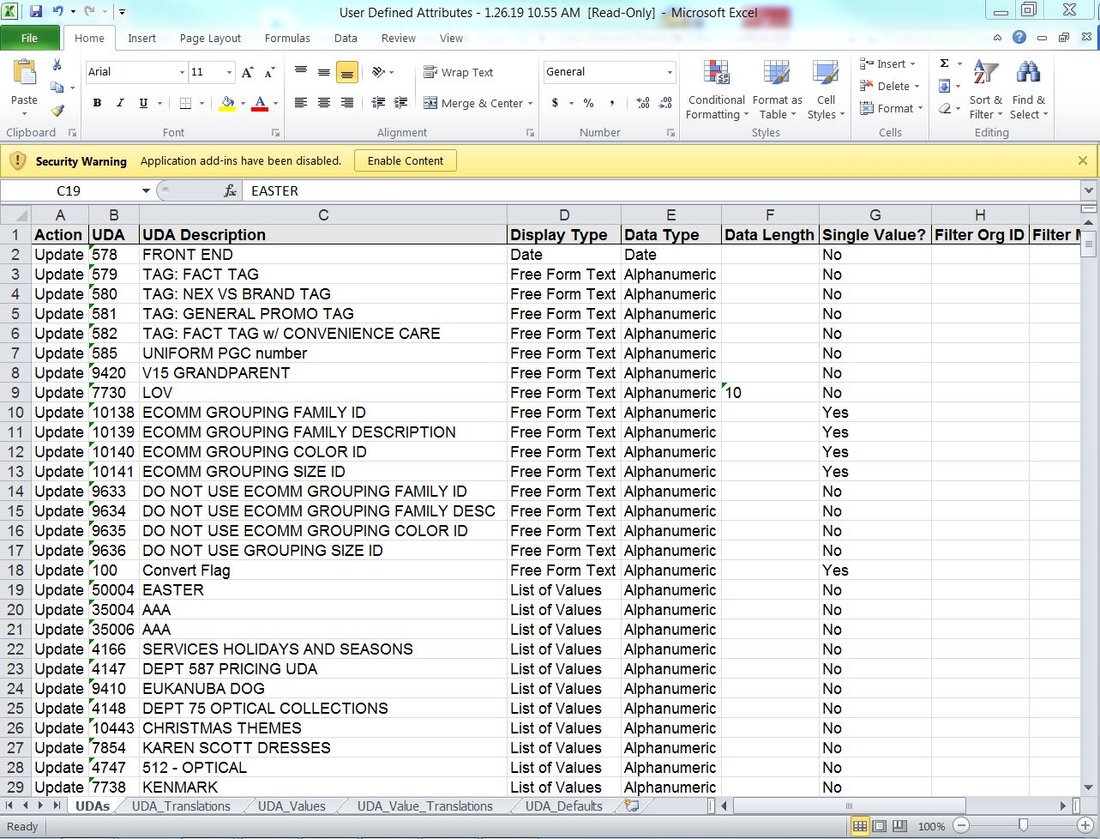Open the UDA_Values sheet tab

tap(291, 806)
